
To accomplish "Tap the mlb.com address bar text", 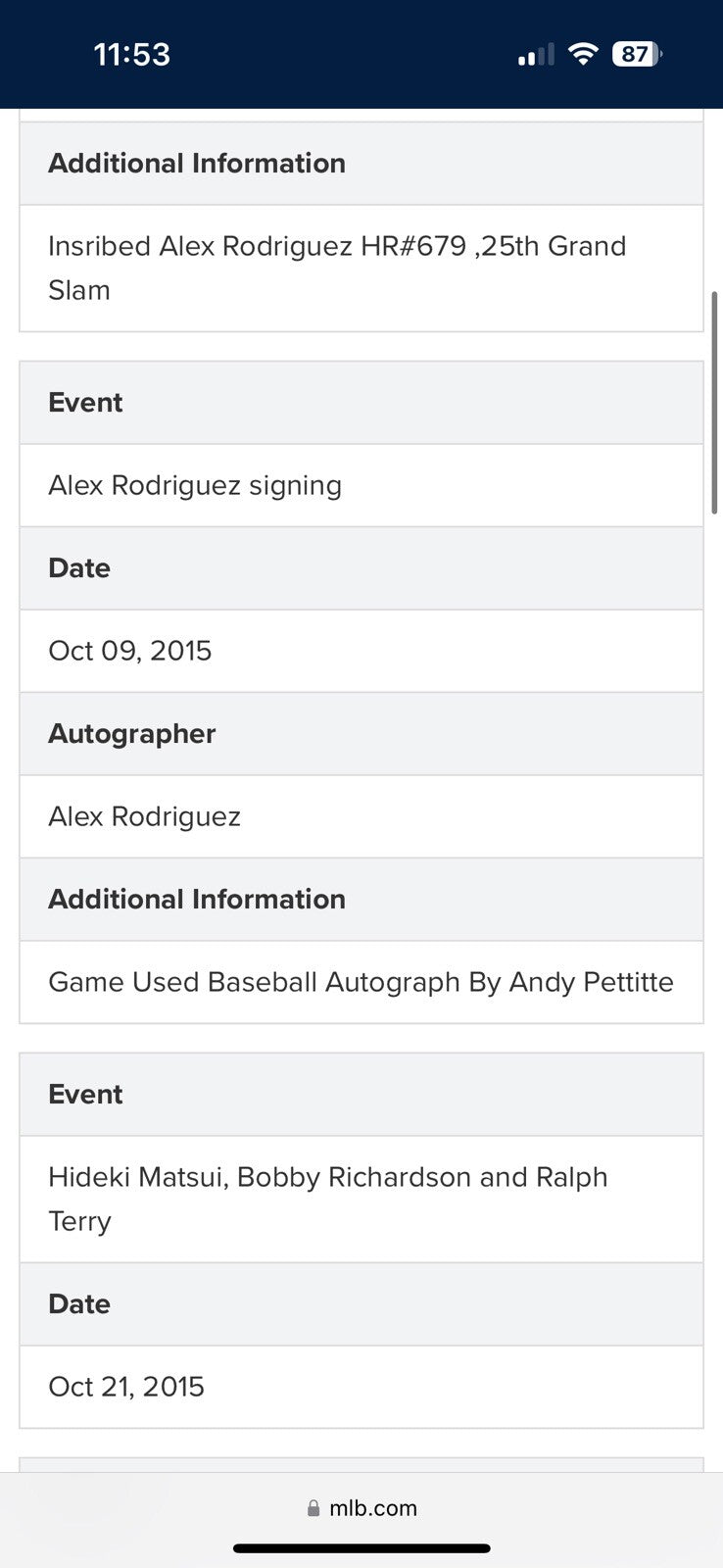I will [373, 1508].
